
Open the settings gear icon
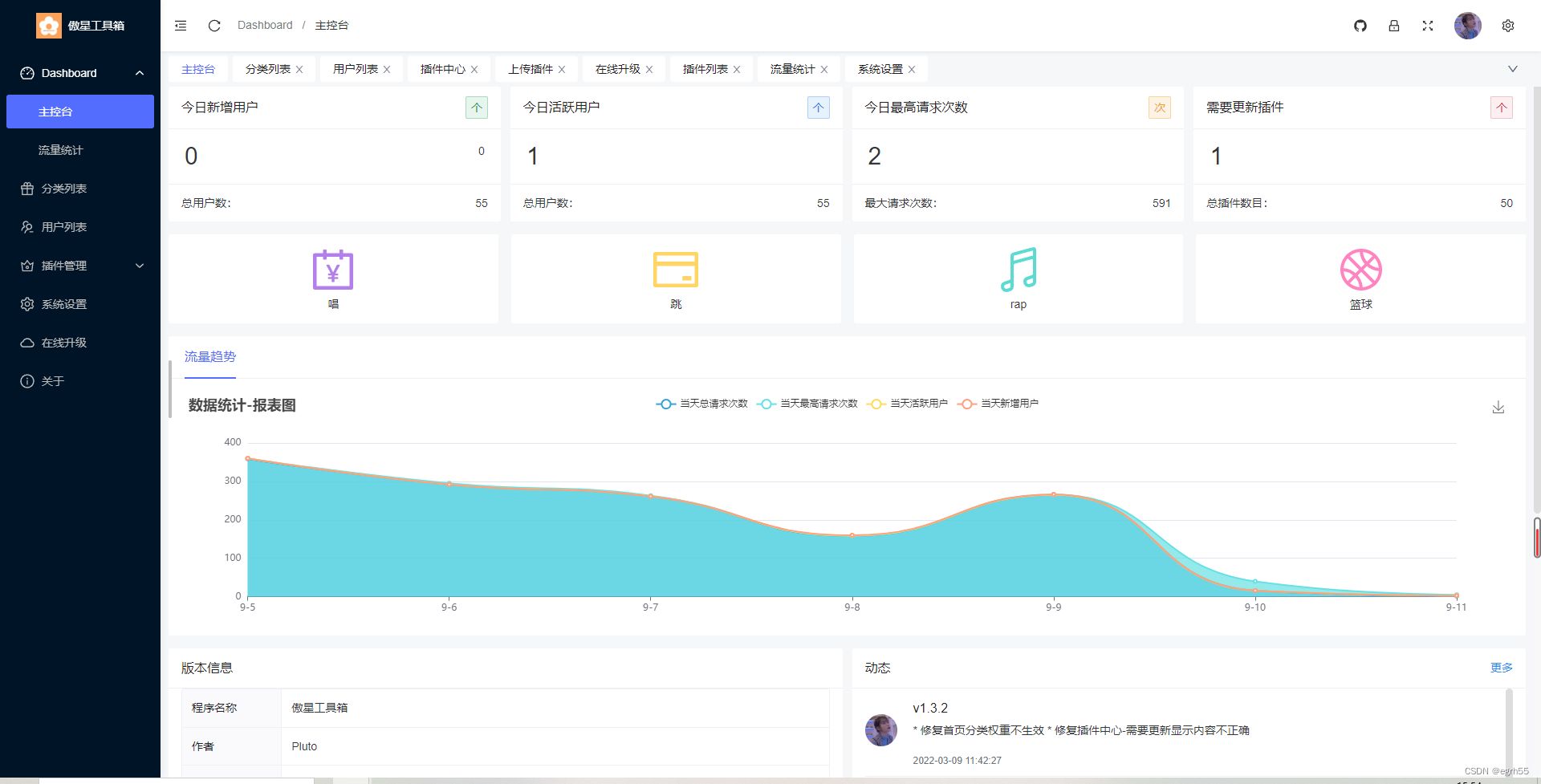1508,26
